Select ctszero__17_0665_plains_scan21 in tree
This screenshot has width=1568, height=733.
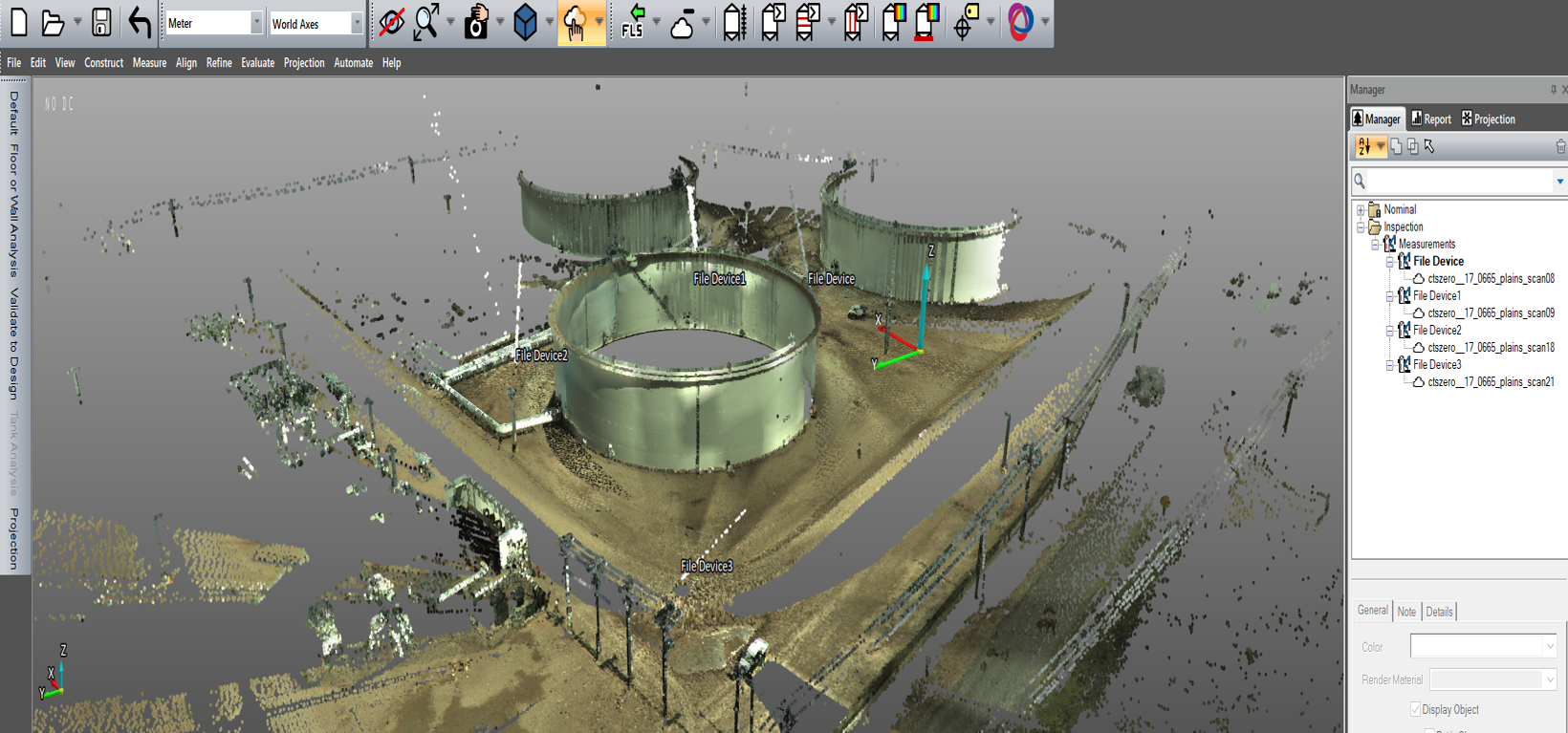click(1491, 381)
